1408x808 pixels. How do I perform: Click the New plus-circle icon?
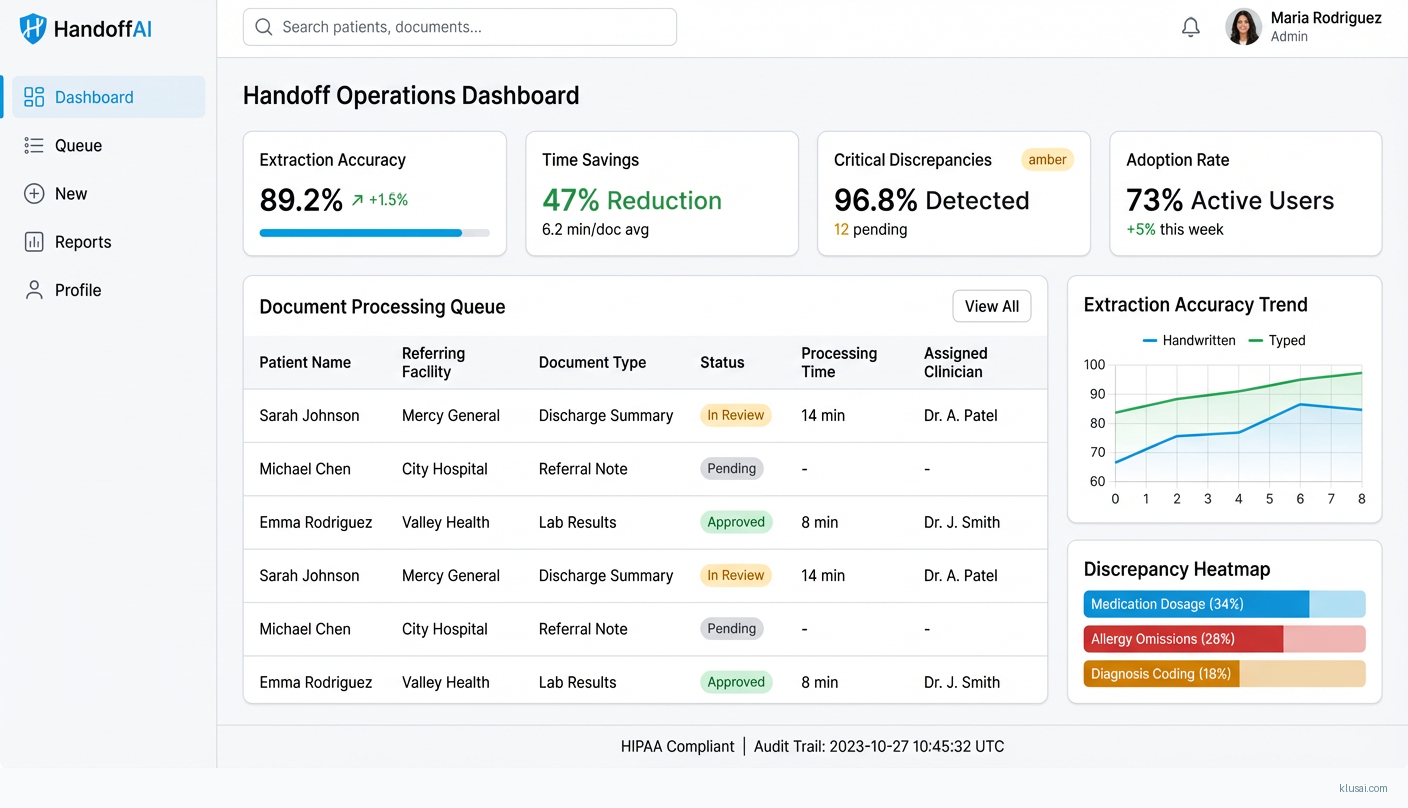point(34,194)
